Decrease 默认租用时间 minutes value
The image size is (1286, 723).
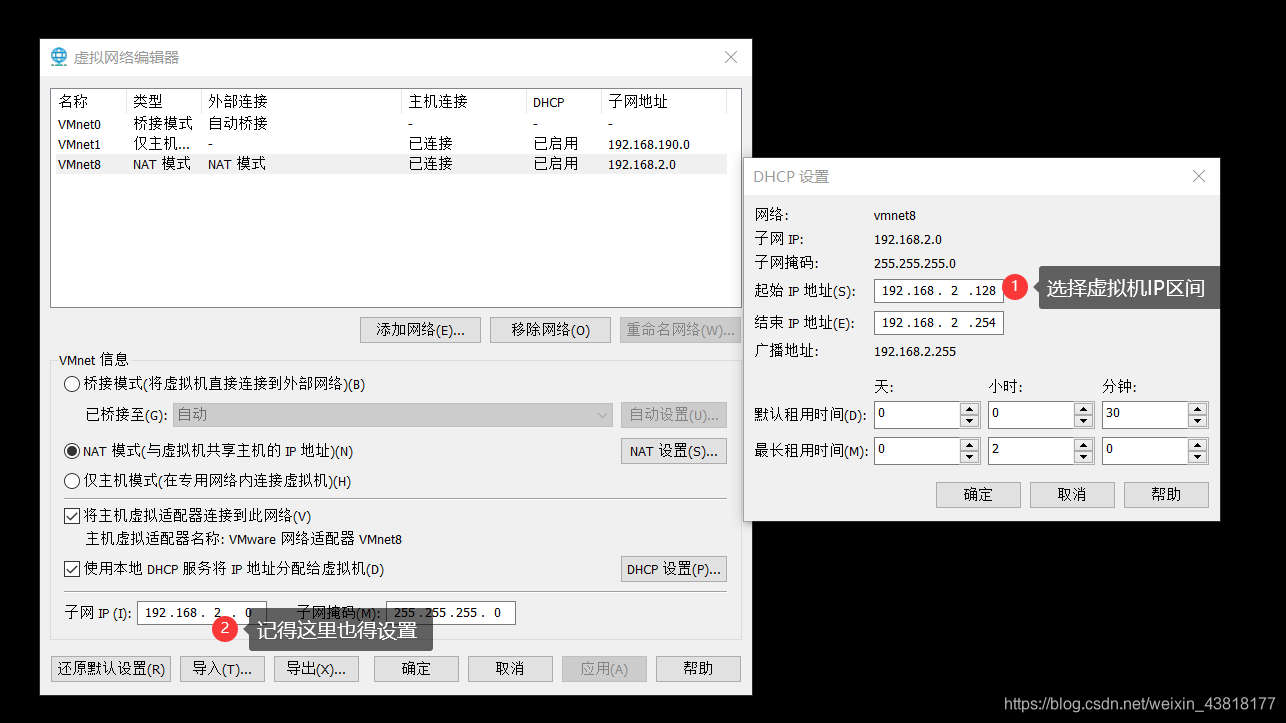pyautogui.click(x=1197, y=421)
